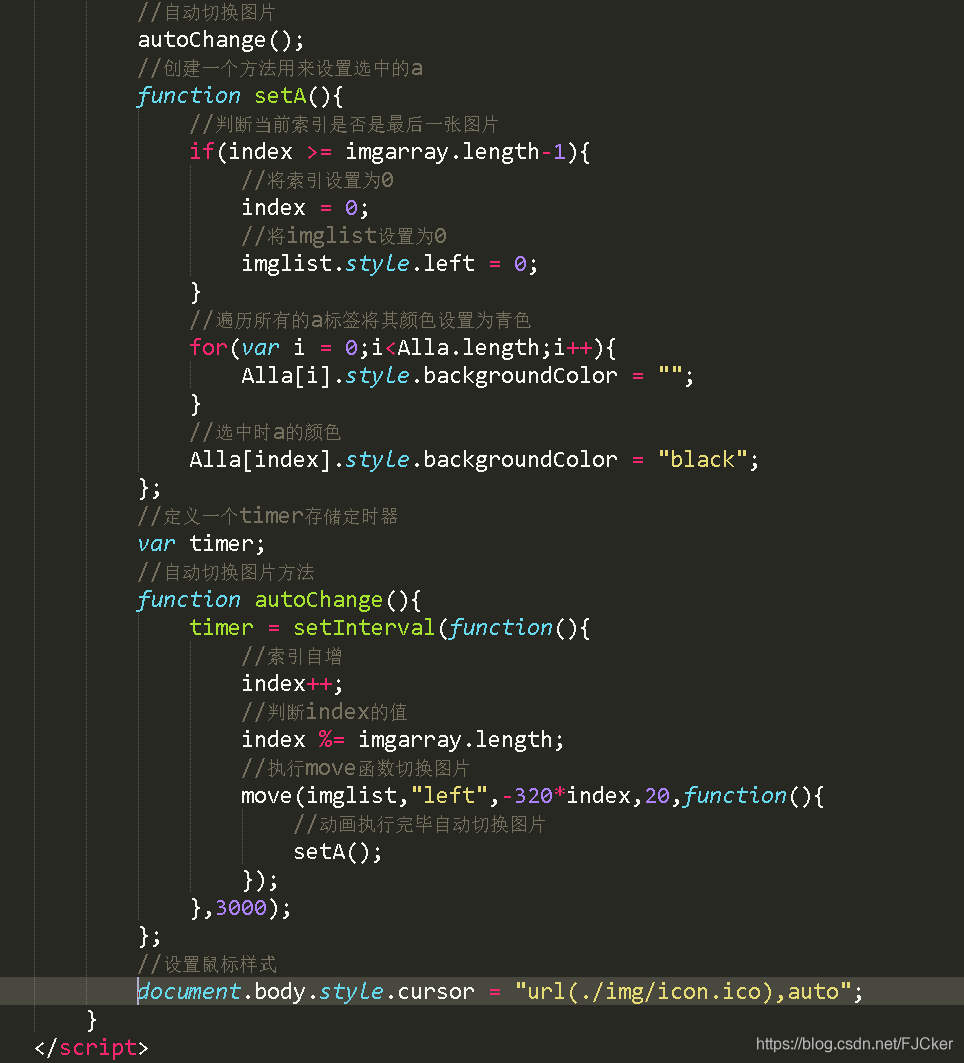Click the 'Alla[index].style.backgroundColor' assignment line
964x1063 pixels.
(x=475, y=460)
